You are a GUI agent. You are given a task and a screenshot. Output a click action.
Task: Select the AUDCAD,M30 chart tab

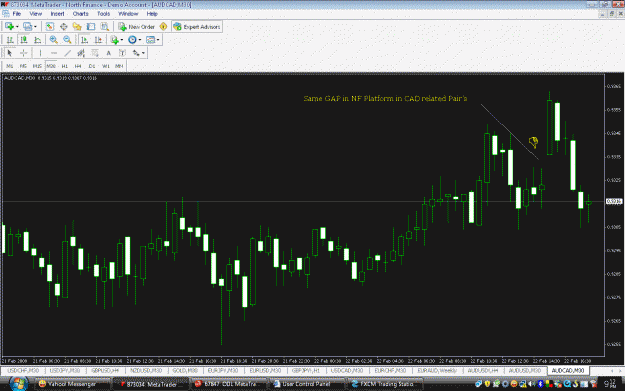point(568,371)
